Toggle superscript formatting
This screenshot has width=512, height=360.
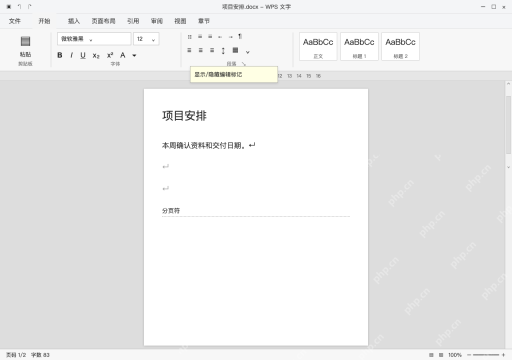(x=110, y=55)
